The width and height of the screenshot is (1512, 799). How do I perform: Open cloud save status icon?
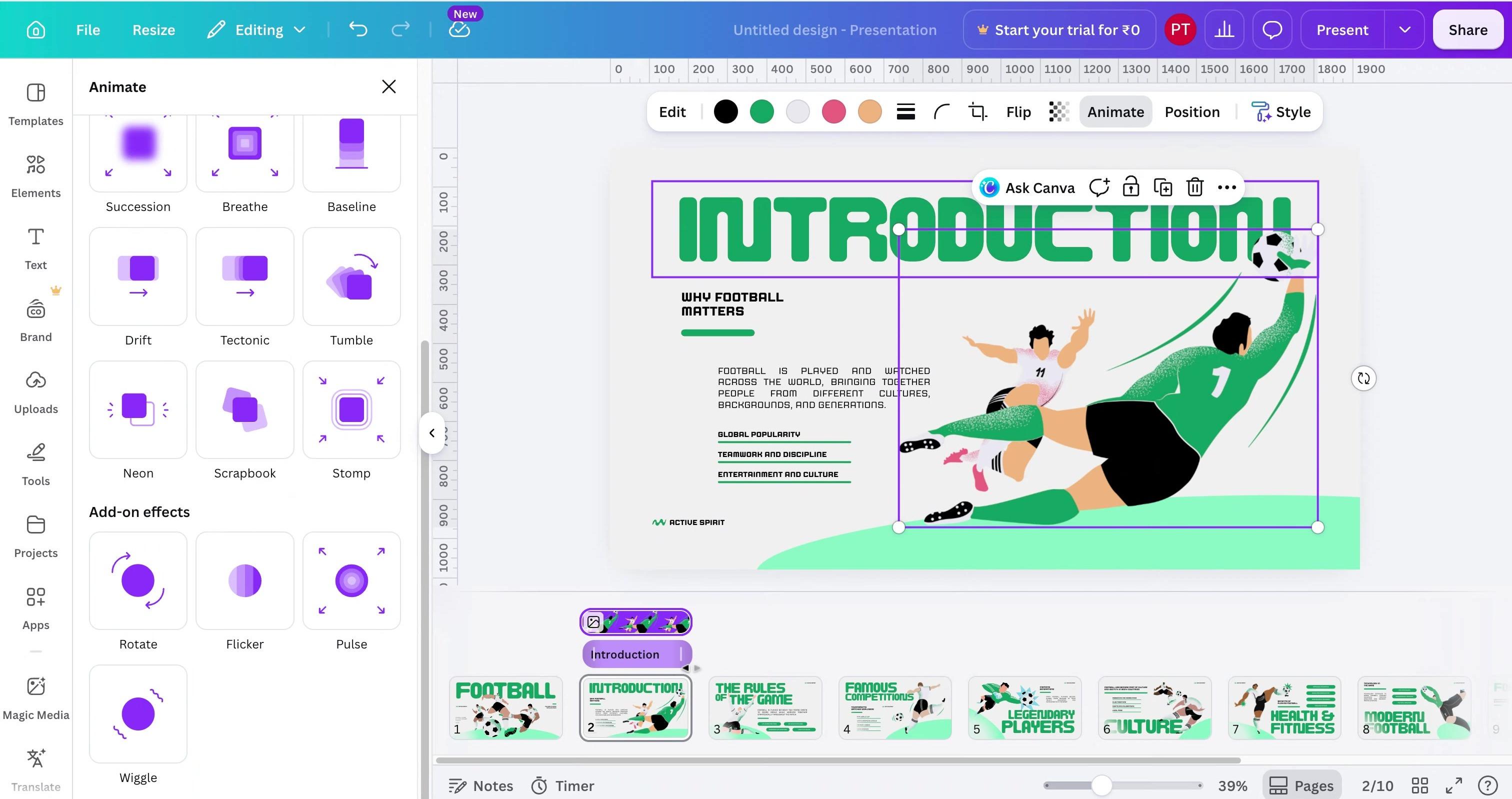point(459,30)
